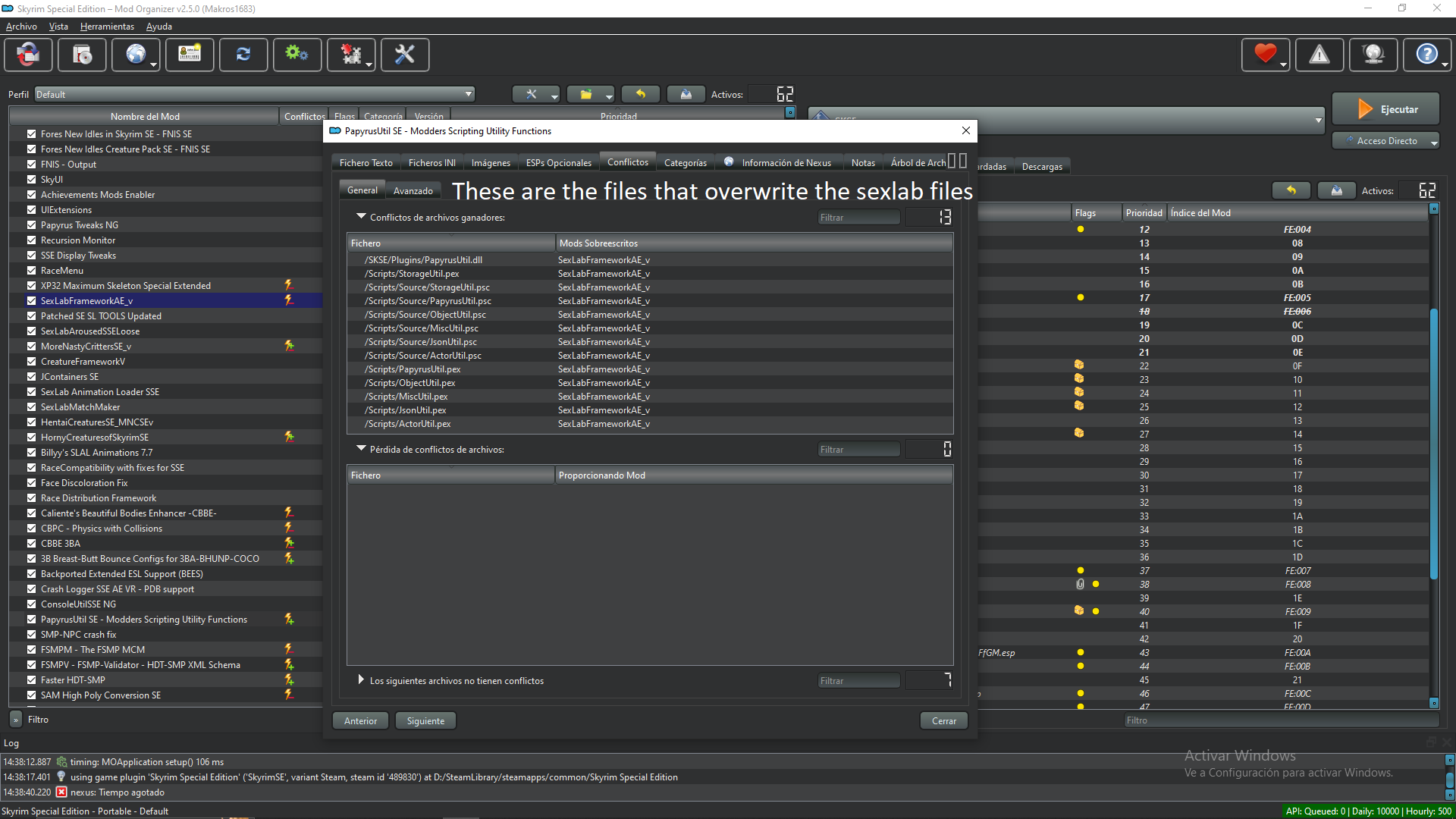Viewport: 1456px width, 819px height.
Task: Click the nexus error icon in log
Action: click(x=61, y=792)
